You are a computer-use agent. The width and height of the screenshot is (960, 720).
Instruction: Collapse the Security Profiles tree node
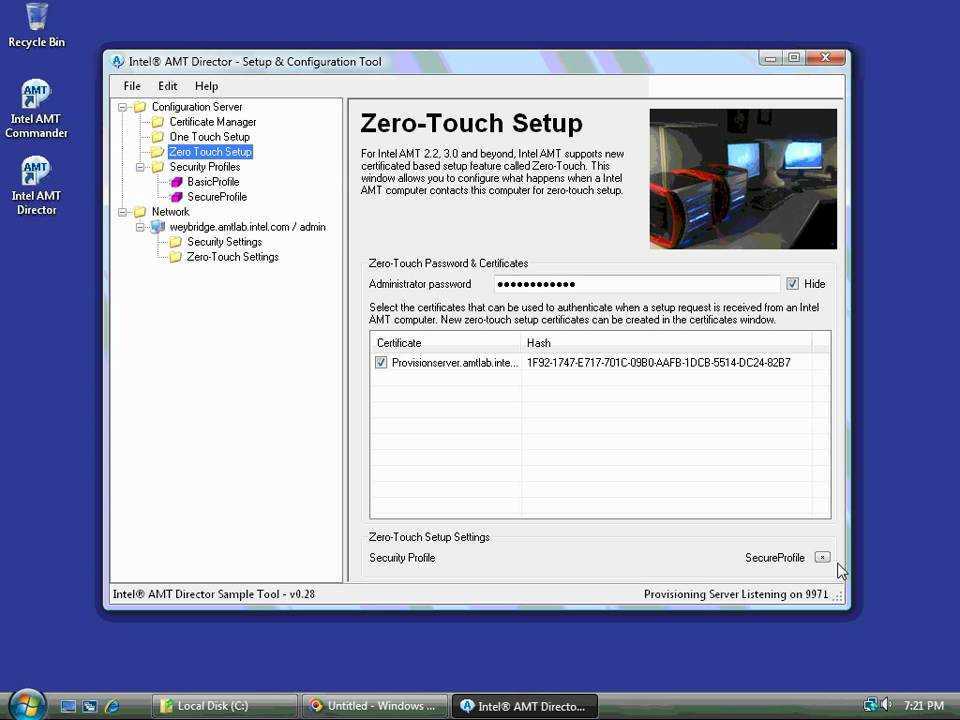140,167
